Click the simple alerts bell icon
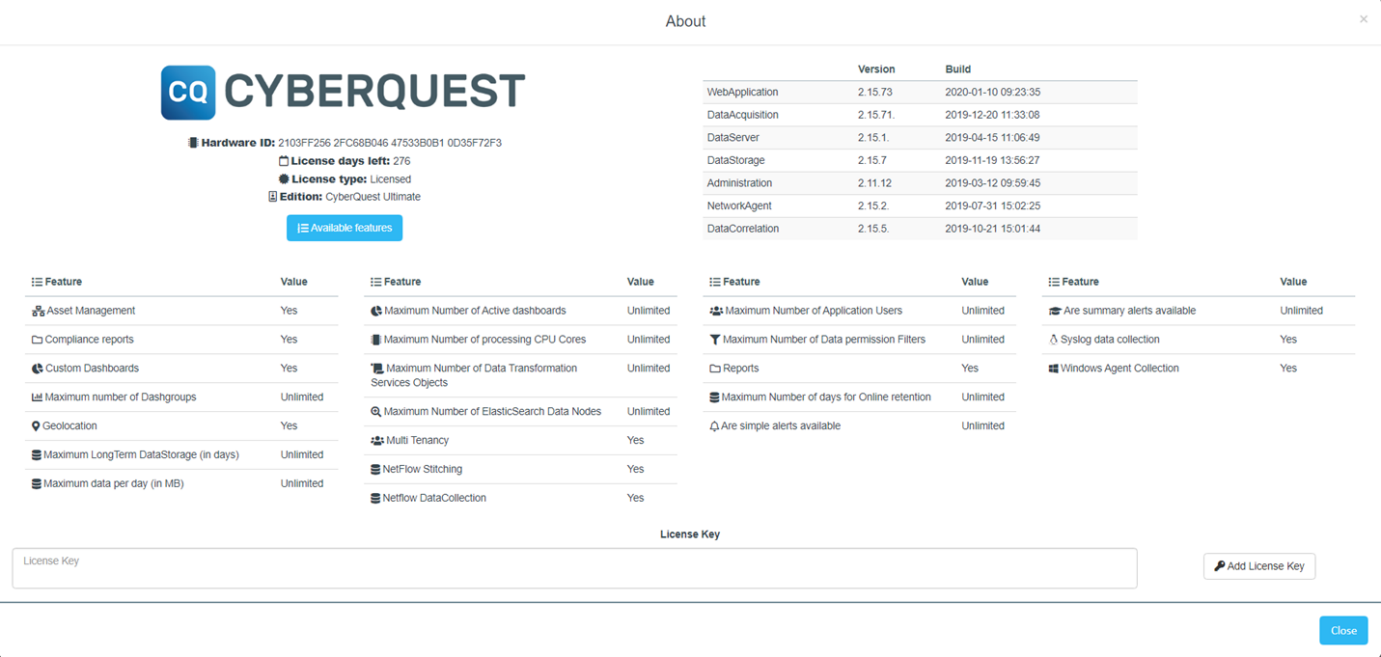The width and height of the screenshot is (1381, 657). [714, 426]
